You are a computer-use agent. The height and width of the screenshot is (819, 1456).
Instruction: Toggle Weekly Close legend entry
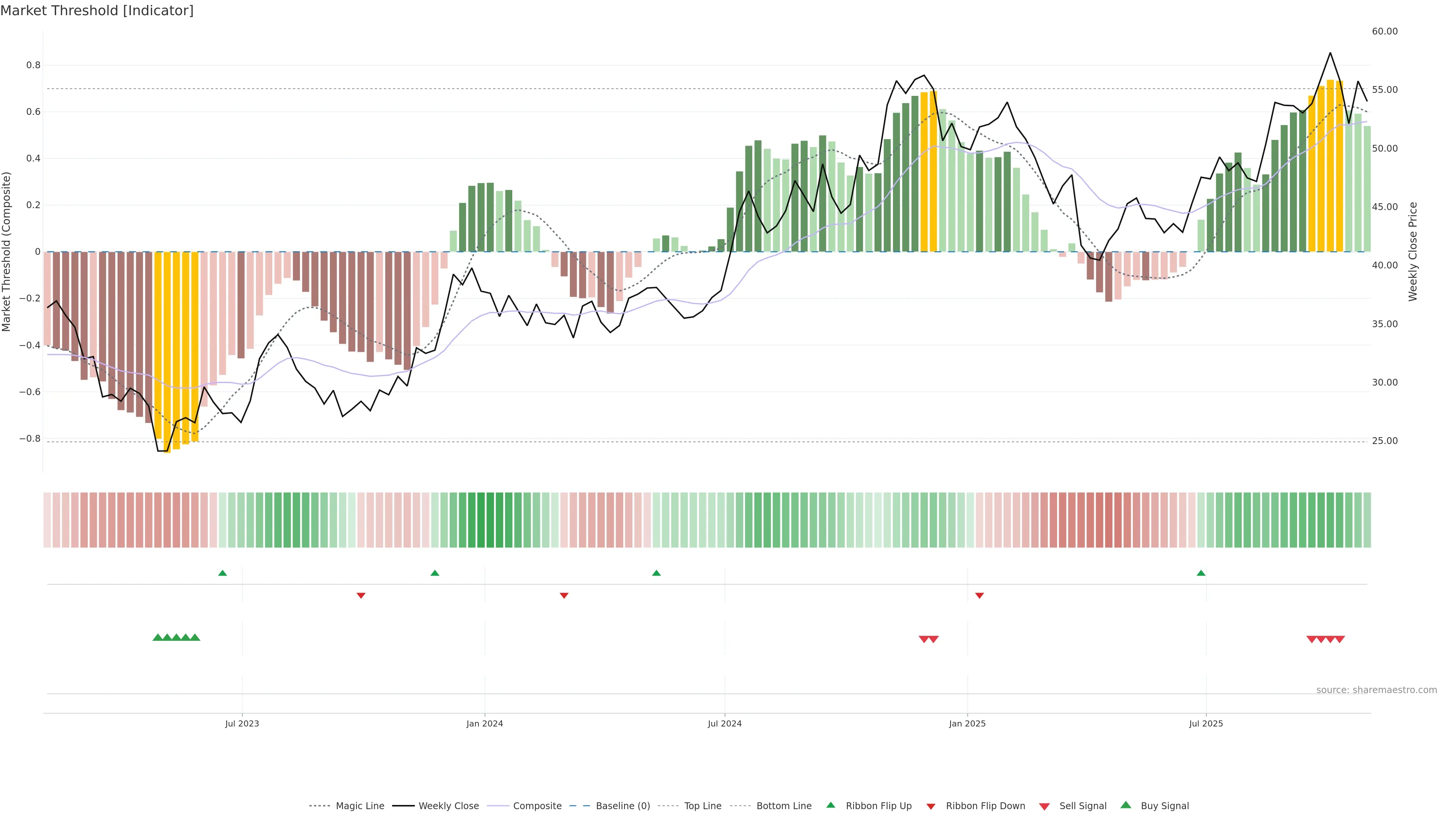click(448, 806)
